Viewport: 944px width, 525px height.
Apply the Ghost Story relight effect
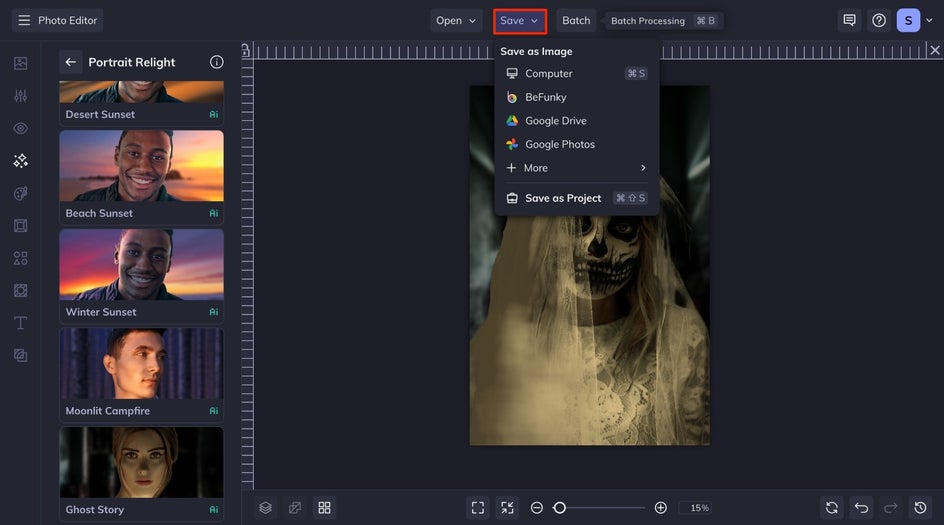(x=141, y=473)
